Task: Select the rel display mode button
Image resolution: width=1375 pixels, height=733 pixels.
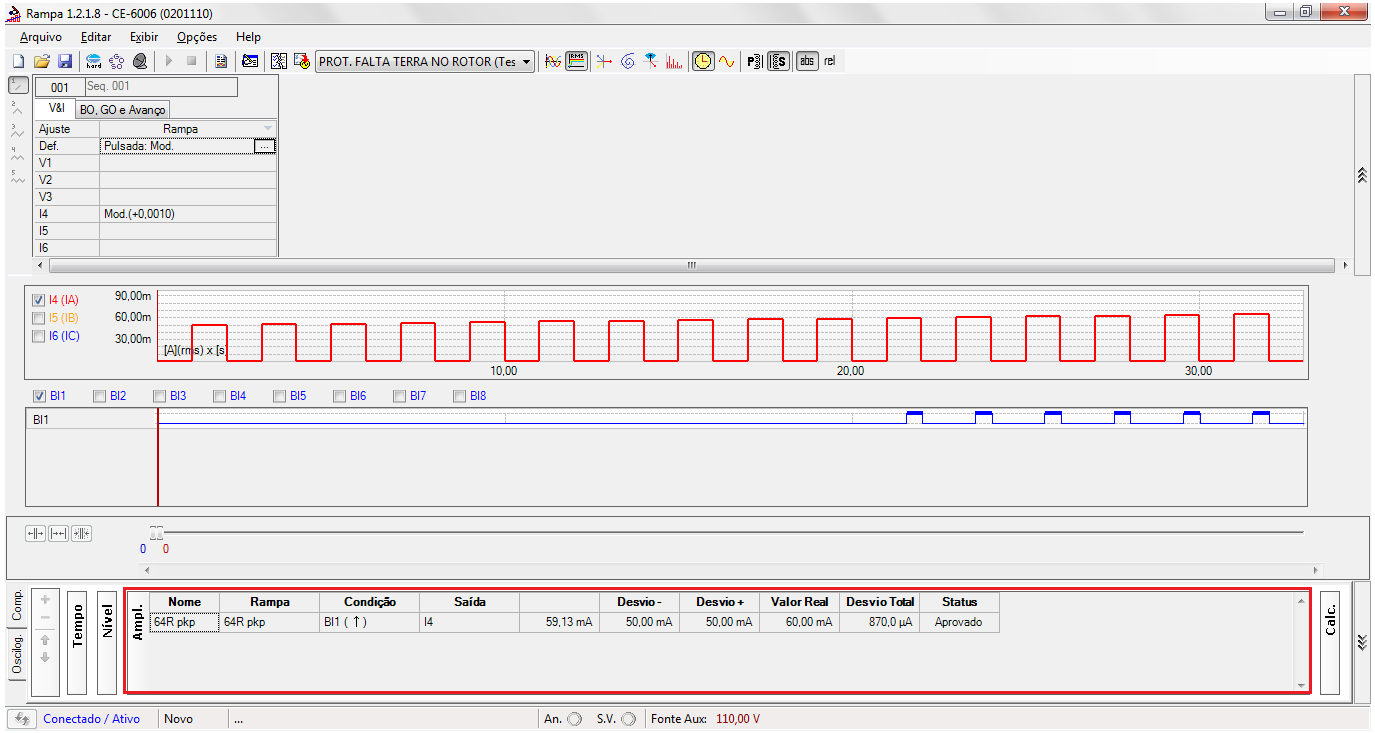Action: coord(829,61)
